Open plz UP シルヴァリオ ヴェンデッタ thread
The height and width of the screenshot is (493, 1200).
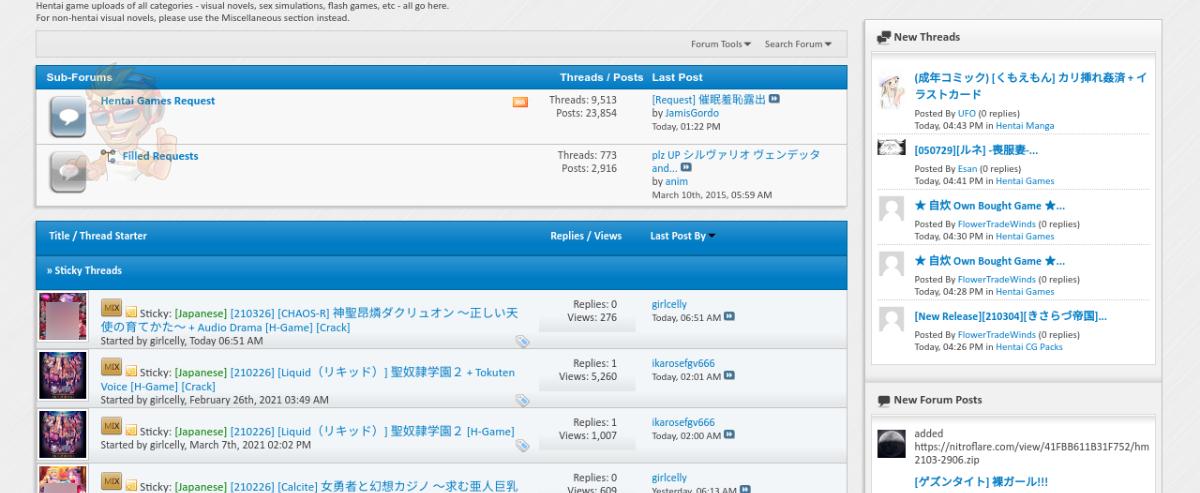[735, 162]
